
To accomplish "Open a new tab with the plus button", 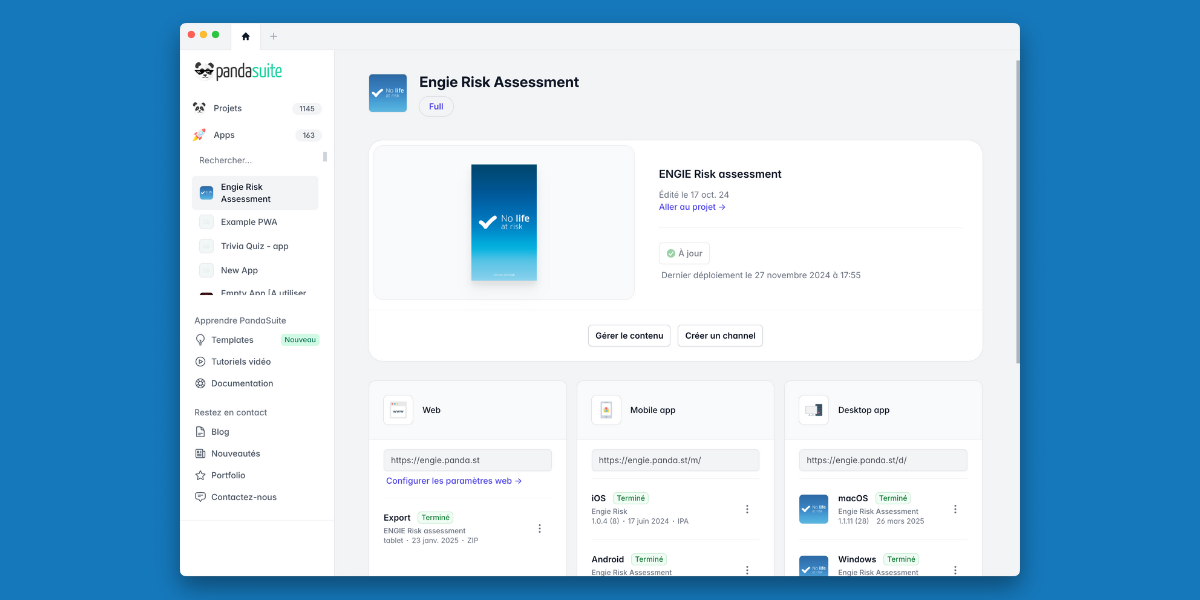I will (x=272, y=36).
